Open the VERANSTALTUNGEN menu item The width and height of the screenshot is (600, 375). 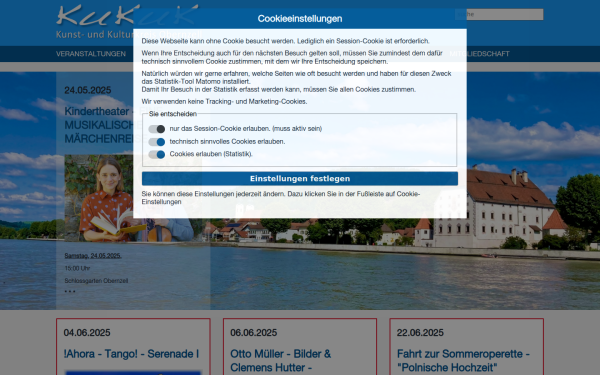click(x=91, y=54)
